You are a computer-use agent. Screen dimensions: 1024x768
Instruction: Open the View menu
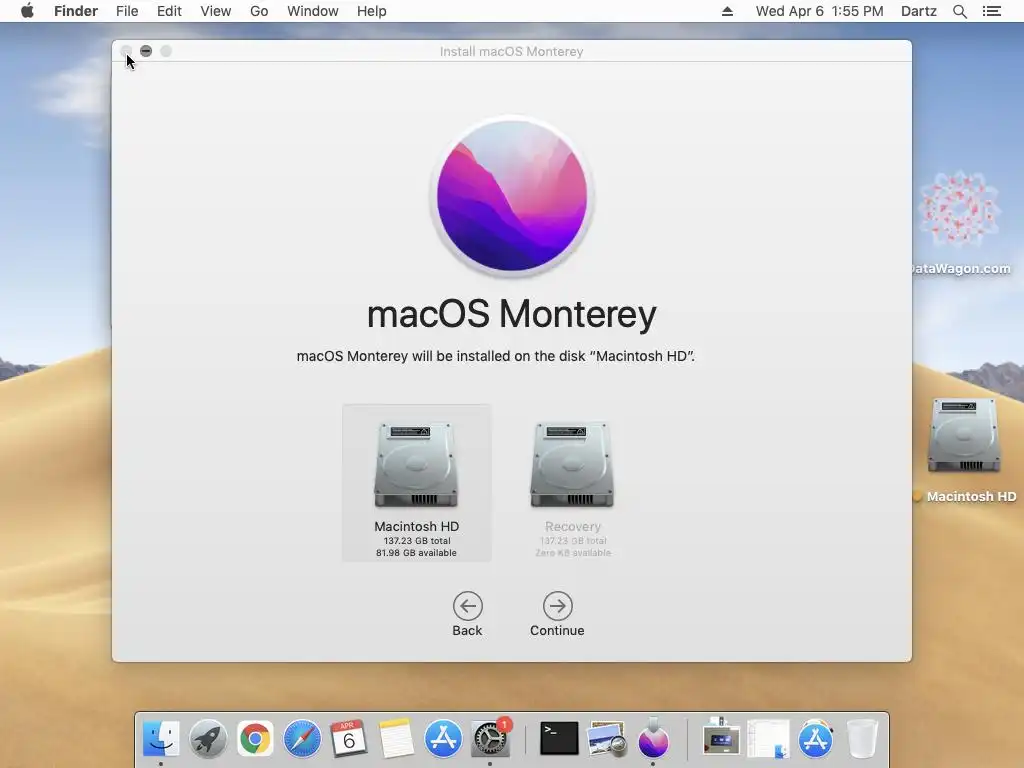216,11
